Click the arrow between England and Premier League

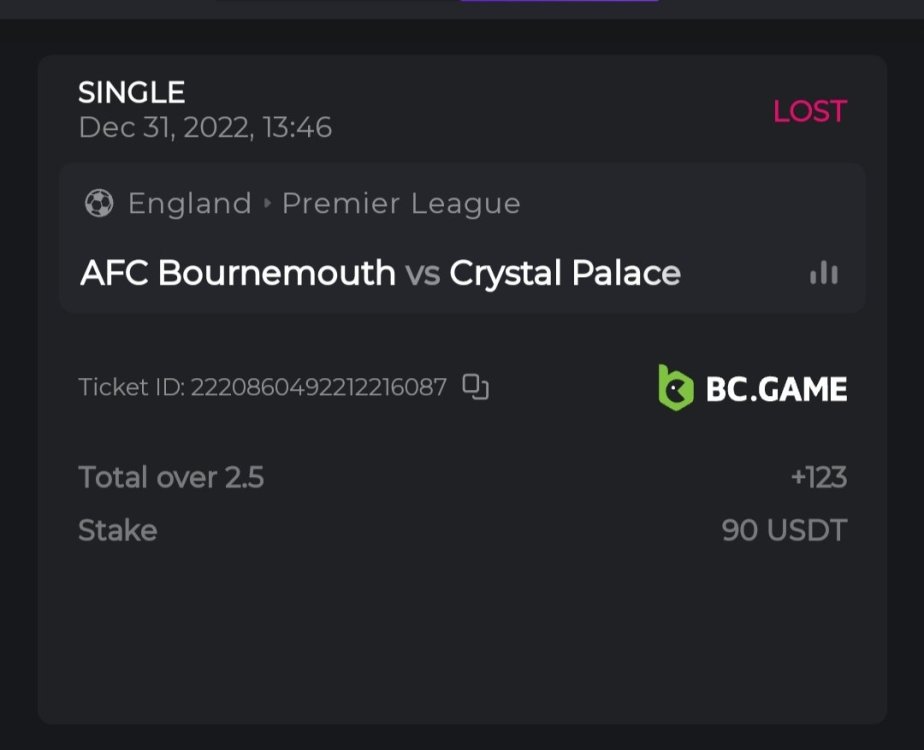point(267,204)
